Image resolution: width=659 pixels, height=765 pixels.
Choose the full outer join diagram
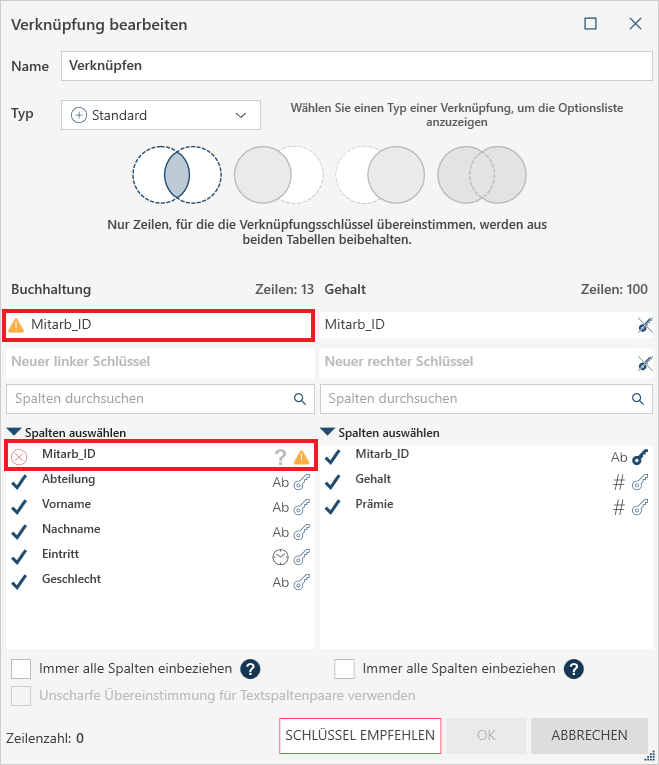point(482,175)
